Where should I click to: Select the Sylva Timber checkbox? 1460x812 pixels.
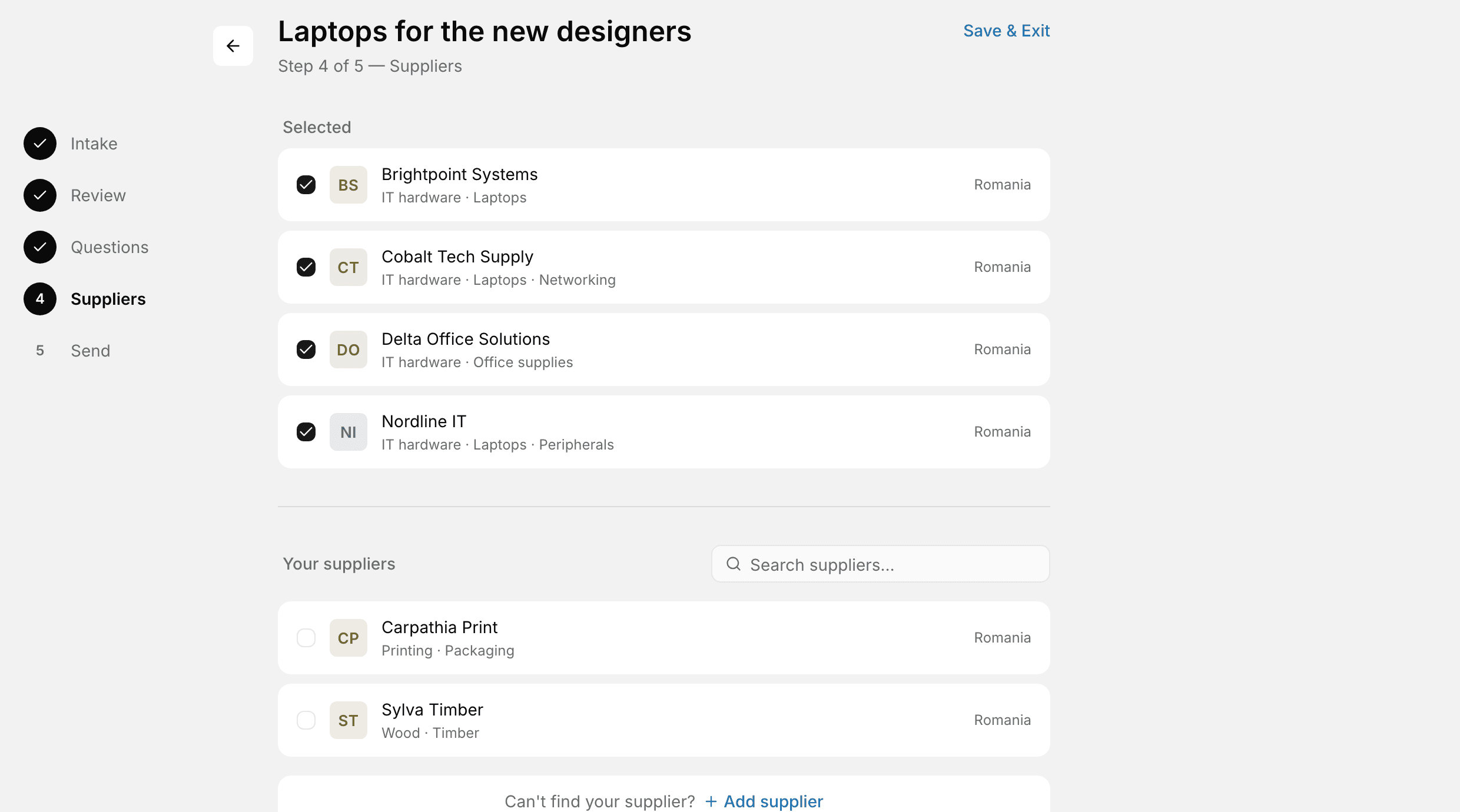[306, 720]
